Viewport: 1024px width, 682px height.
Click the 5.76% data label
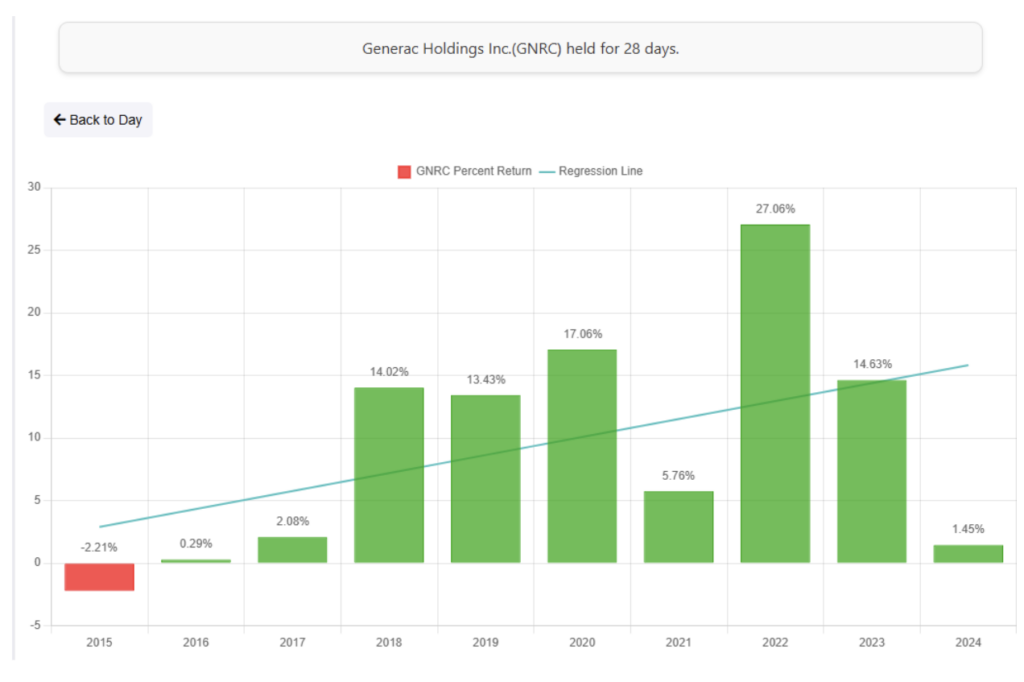coord(679,476)
